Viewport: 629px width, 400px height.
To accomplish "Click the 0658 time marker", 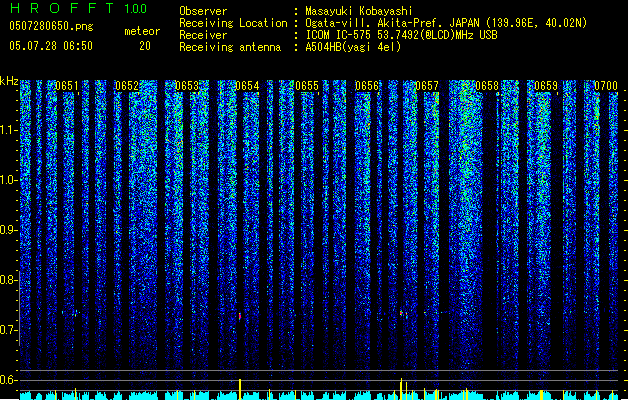I will coord(487,86).
